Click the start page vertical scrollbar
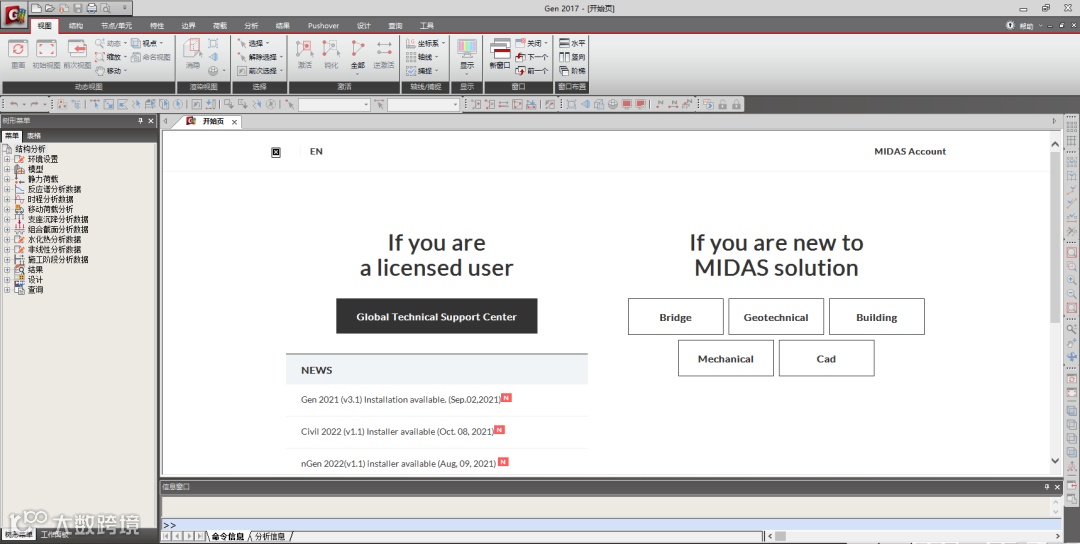The width and height of the screenshot is (1080, 544). [x=1055, y=302]
